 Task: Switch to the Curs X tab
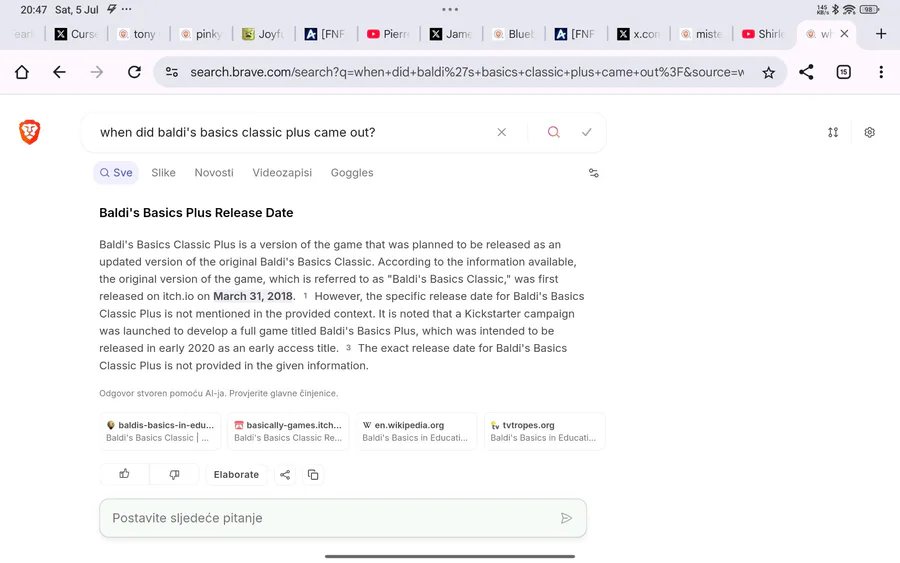(76, 34)
